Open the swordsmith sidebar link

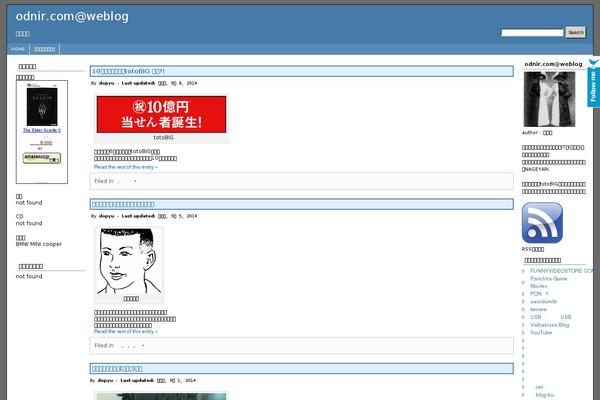(x=543, y=302)
